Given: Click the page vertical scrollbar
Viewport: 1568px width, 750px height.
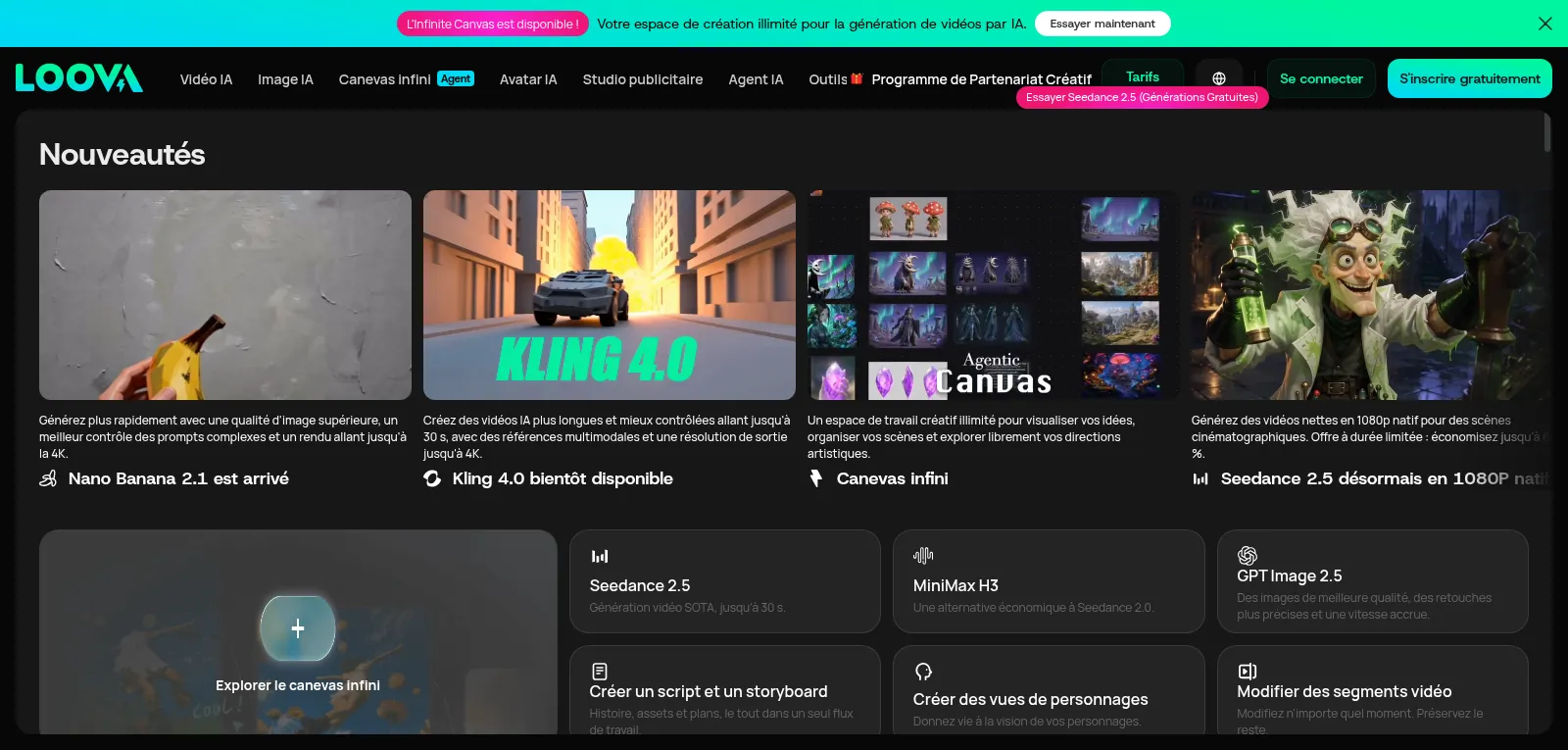Looking at the screenshot, I should [x=1547, y=132].
